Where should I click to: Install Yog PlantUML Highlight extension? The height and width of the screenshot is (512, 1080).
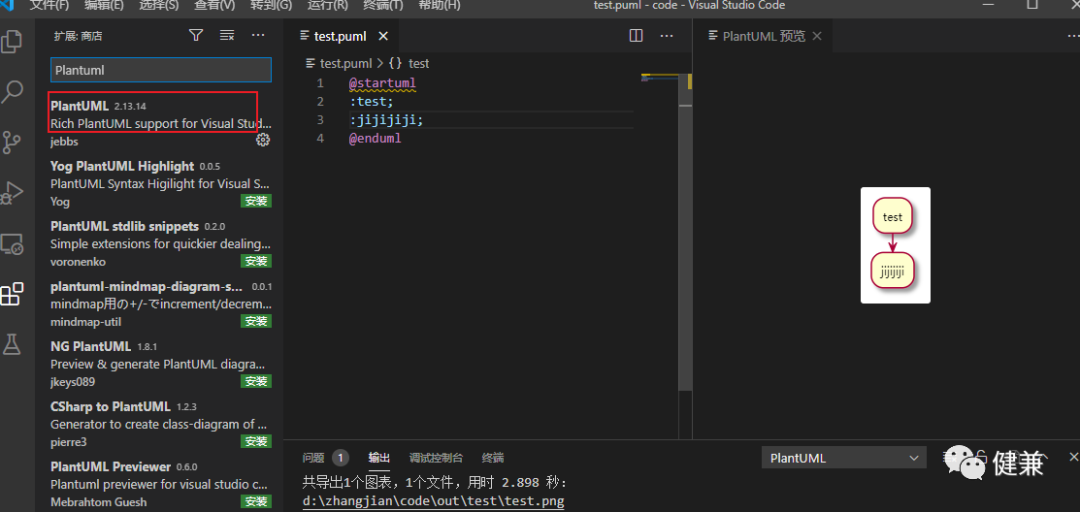click(256, 201)
